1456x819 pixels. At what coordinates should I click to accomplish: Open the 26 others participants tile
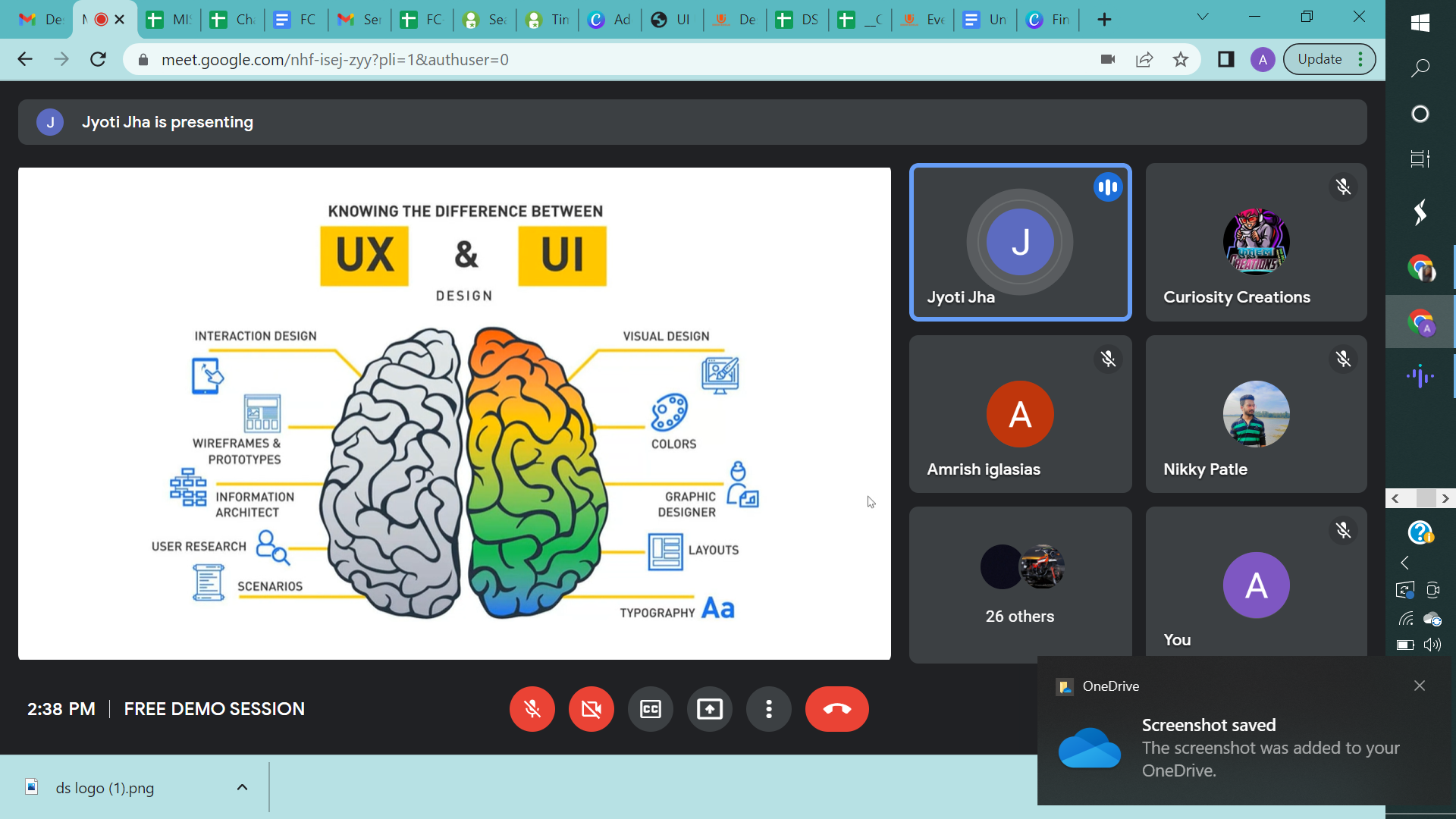coord(1020,584)
